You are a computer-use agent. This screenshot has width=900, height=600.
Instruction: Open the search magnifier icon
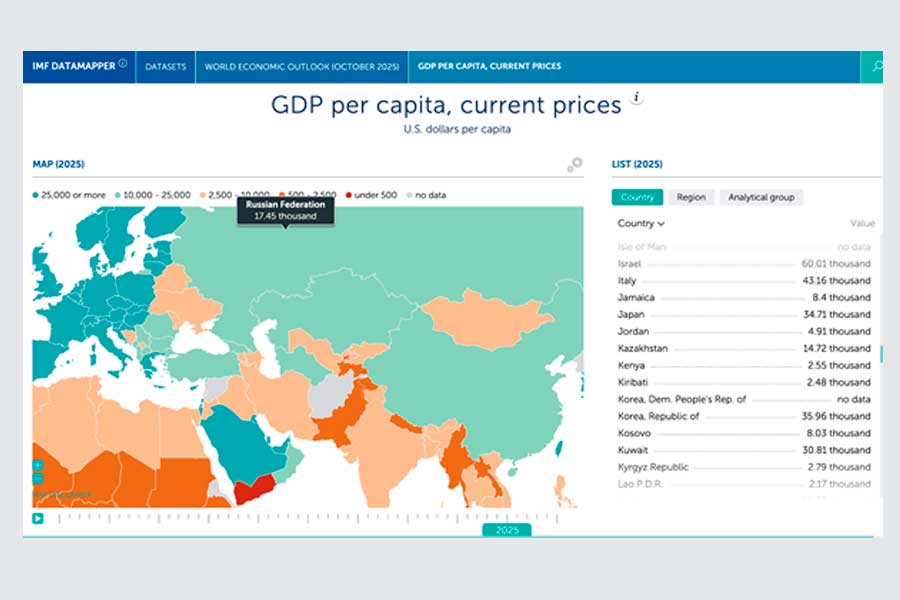click(x=877, y=67)
